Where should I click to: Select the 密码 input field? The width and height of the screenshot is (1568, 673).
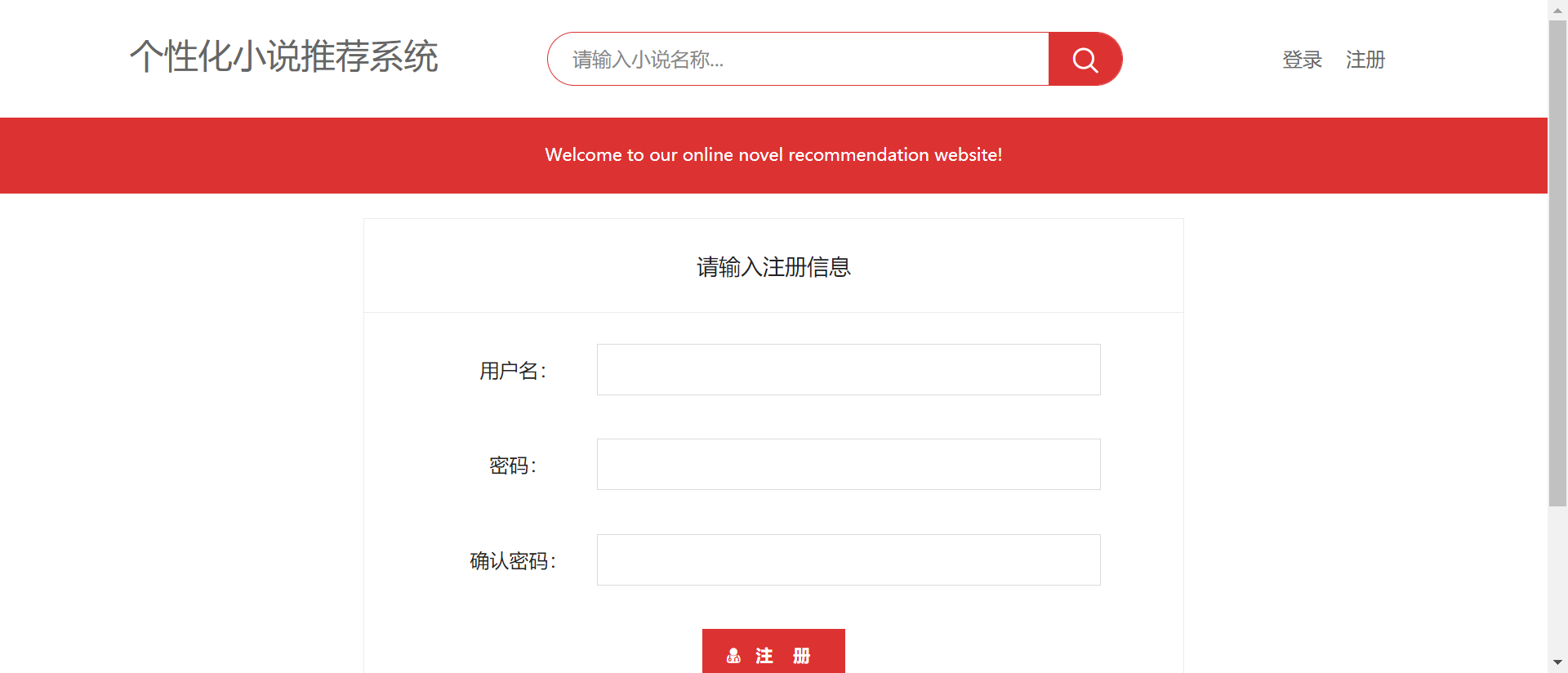[849, 464]
